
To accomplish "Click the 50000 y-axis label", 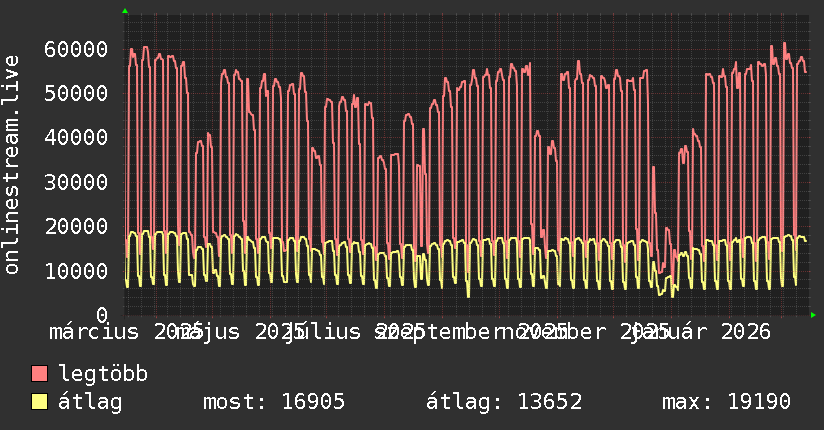I will point(76,94).
